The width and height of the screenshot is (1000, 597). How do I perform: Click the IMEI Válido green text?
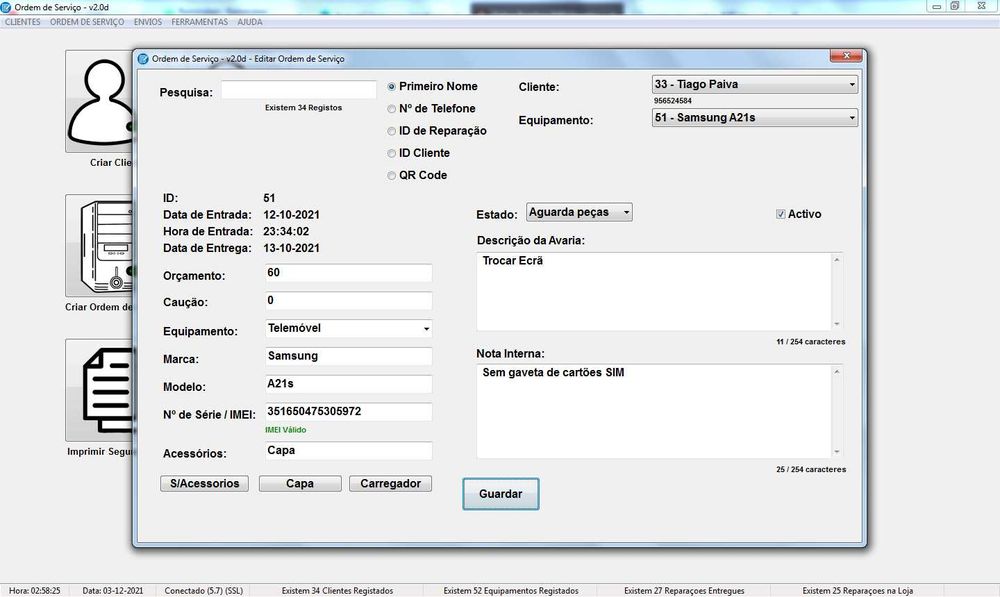(286, 430)
